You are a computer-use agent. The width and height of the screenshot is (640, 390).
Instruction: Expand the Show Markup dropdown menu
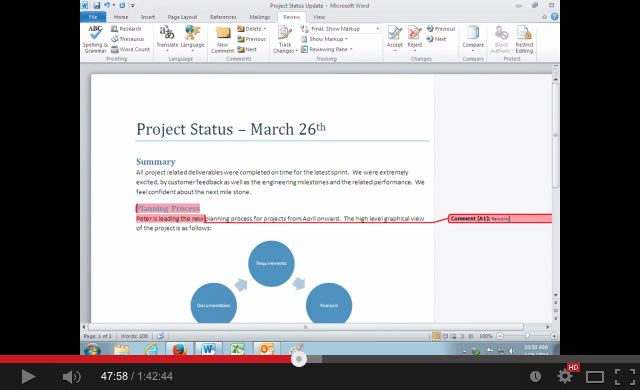click(x=325, y=39)
